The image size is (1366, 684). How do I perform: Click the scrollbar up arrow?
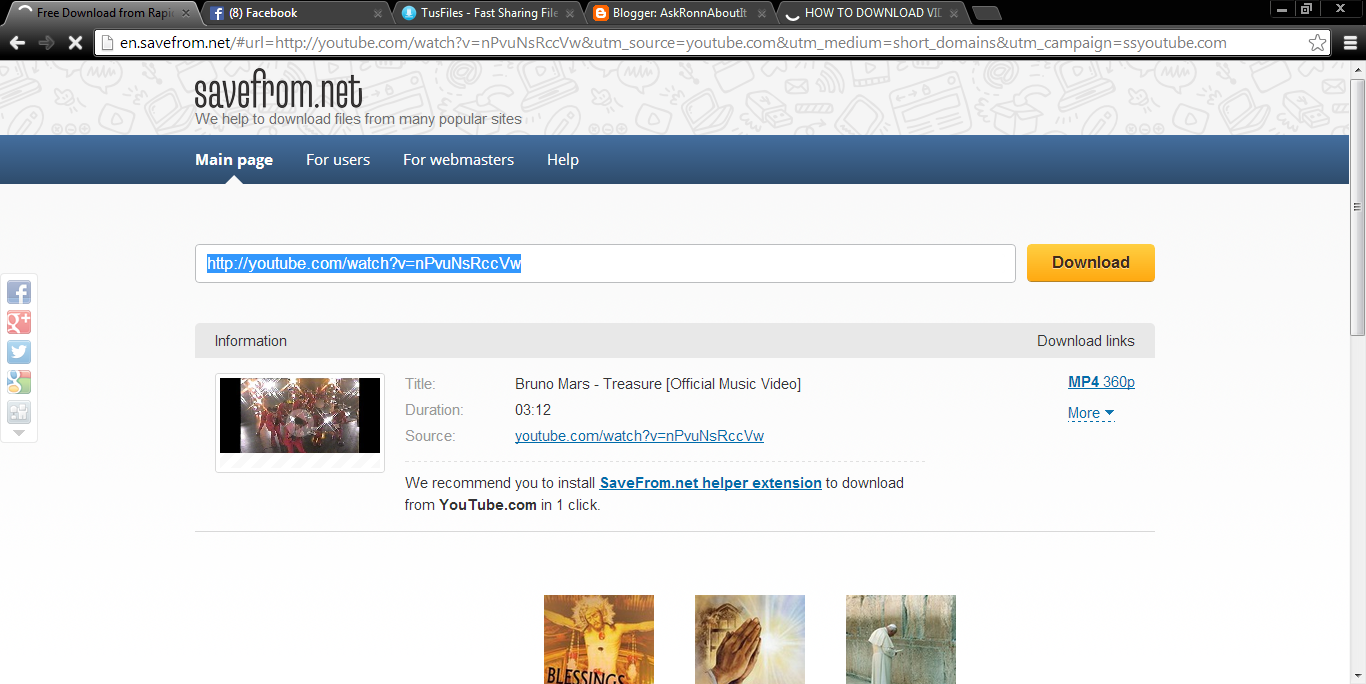[x=1357, y=68]
